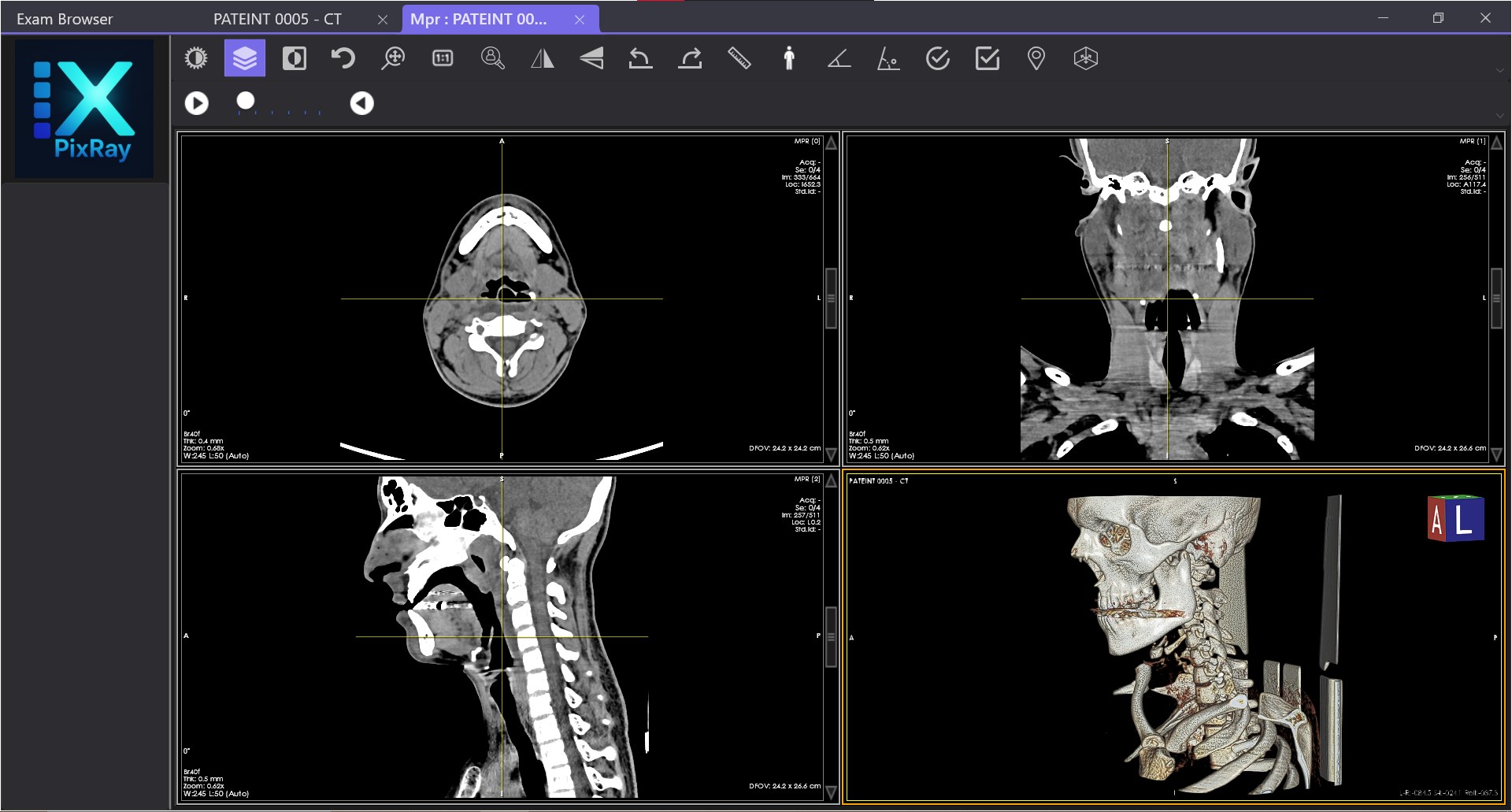Click the Undo icon in the toolbar
Screen dimensions: 1512x812
pyautogui.click(x=343, y=57)
